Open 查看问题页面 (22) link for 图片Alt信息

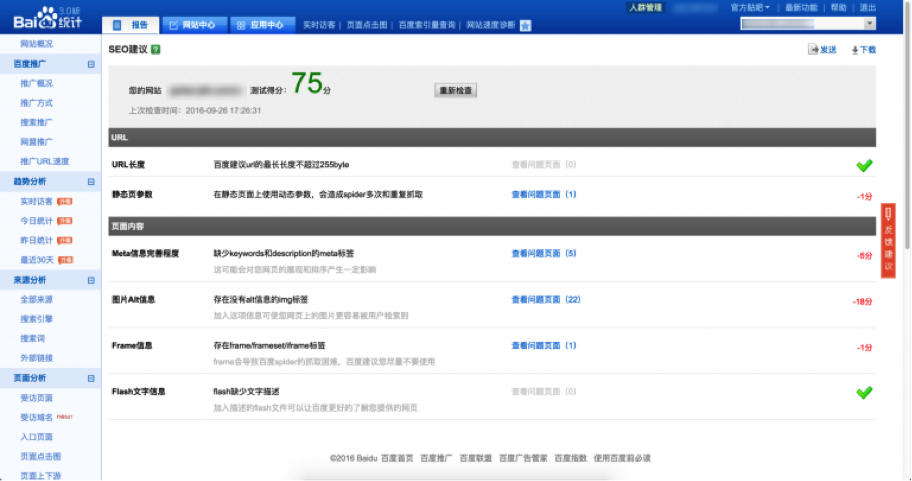(x=546, y=299)
